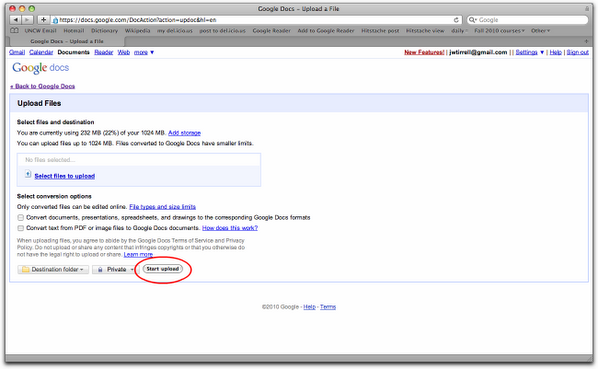Click the Documents label in Google bar
The image size is (598, 369).
click(x=74, y=52)
